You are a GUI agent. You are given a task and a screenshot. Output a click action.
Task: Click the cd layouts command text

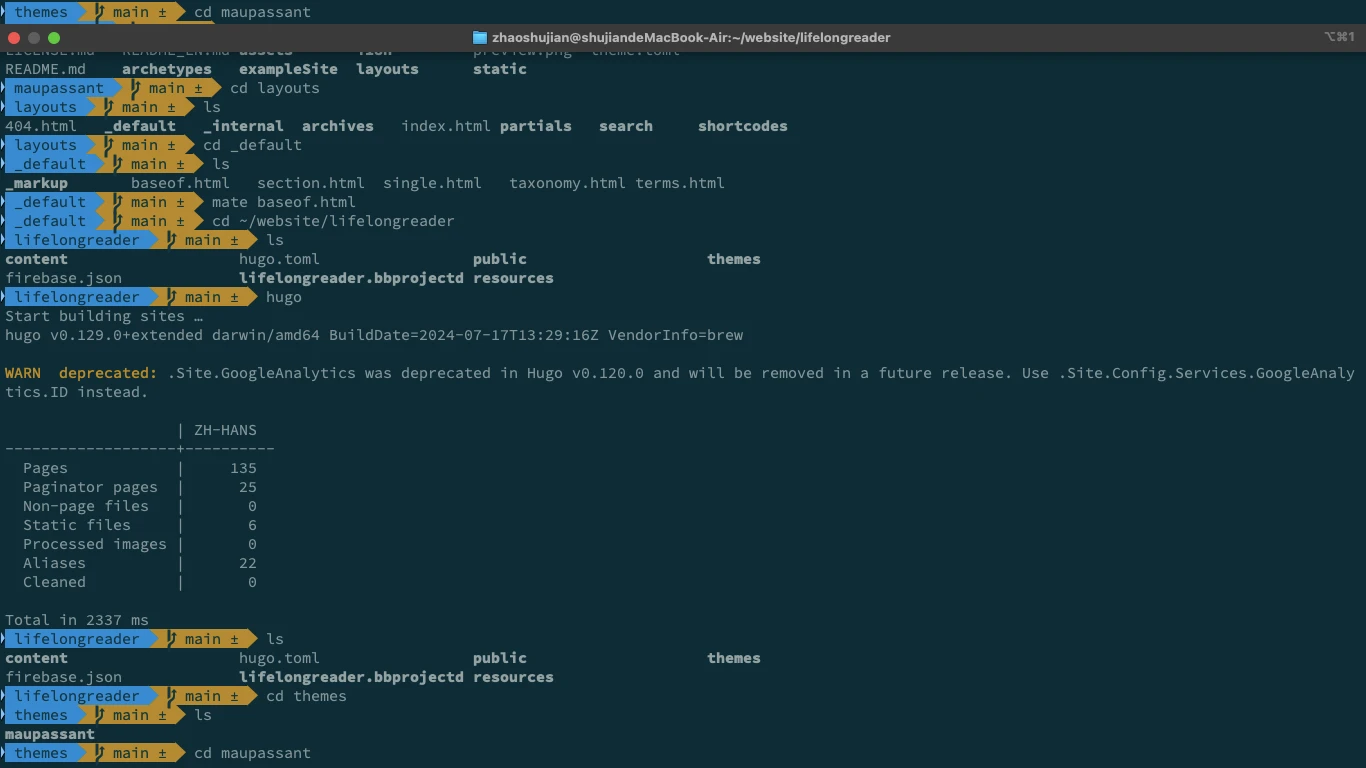[x=275, y=88]
